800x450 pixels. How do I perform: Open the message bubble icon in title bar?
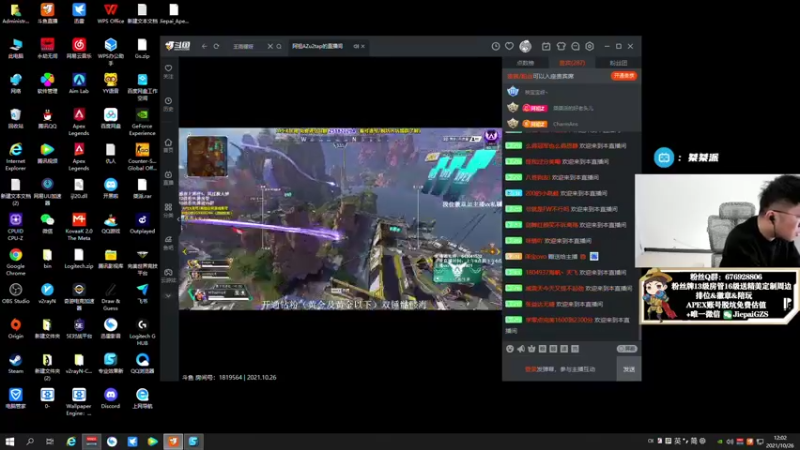pyautogui.click(x=575, y=46)
